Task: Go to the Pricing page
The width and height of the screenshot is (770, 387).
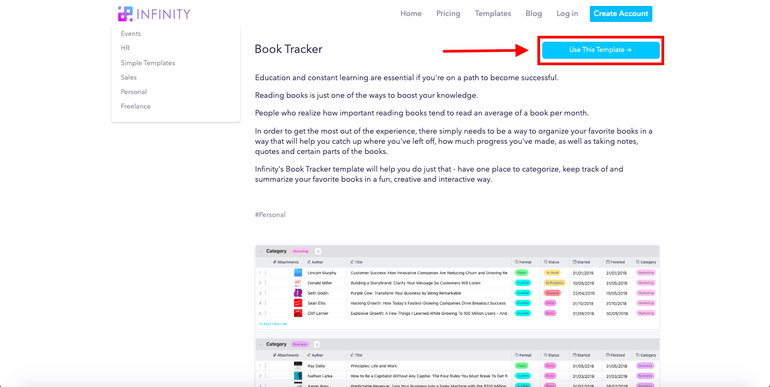Action: 448,14
